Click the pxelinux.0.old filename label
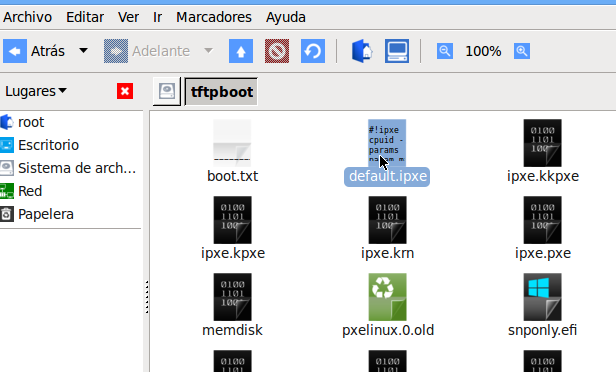The width and height of the screenshot is (616, 372). (x=388, y=330)
